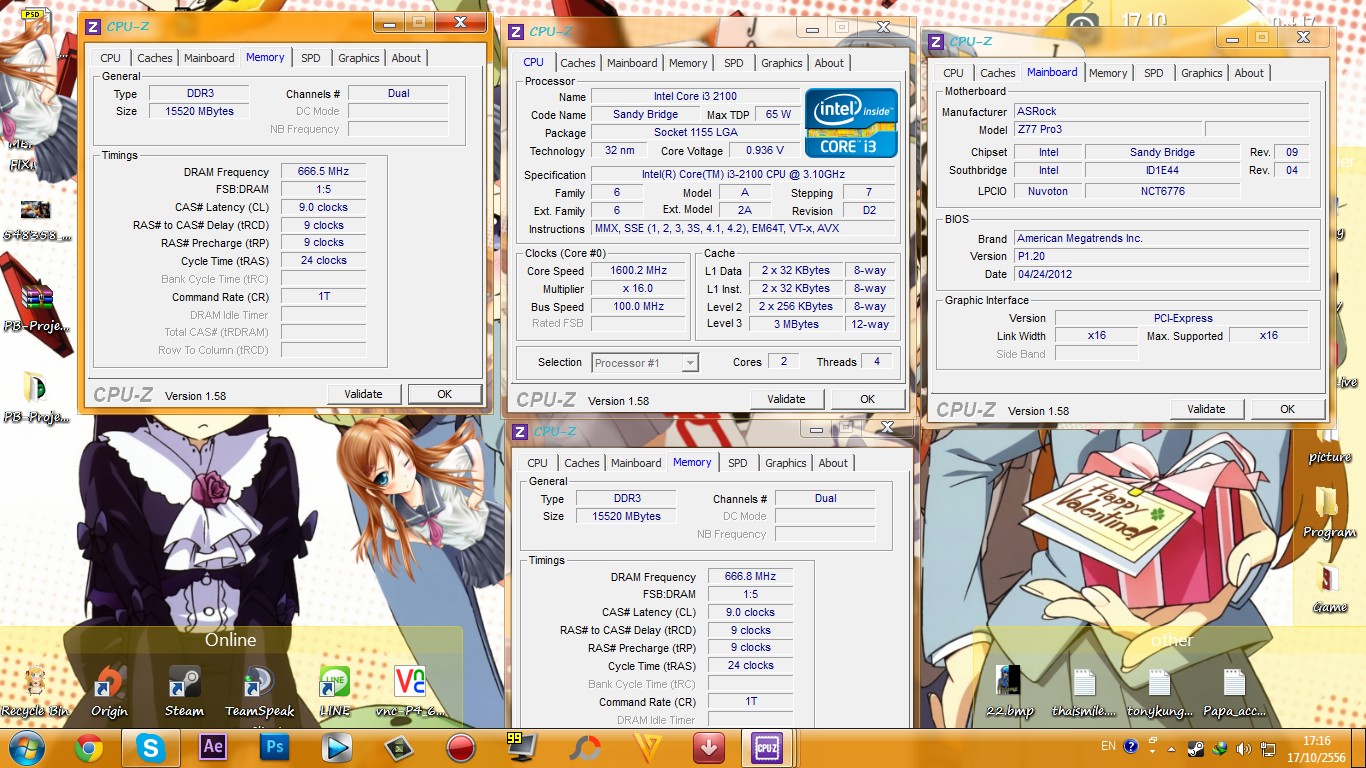Open the taskbar clock showing 17:16
The image size is (1366, 768).
tap(1316, 747)
